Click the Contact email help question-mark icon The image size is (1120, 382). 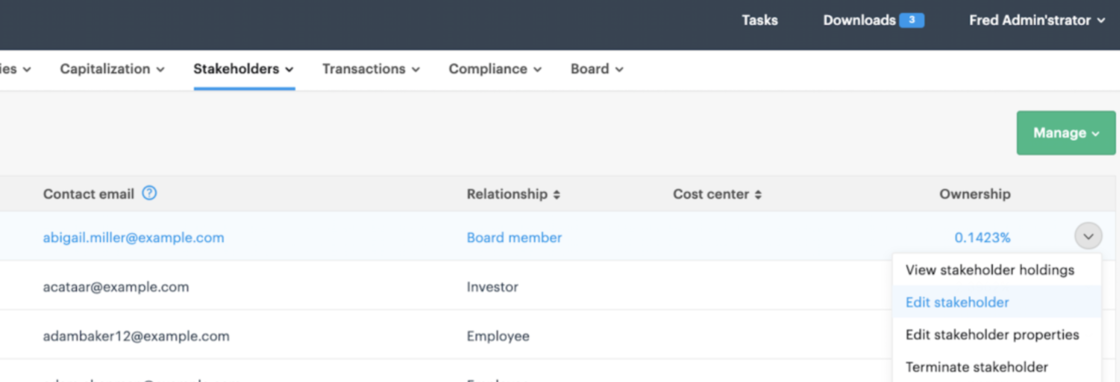click(149, 193)
